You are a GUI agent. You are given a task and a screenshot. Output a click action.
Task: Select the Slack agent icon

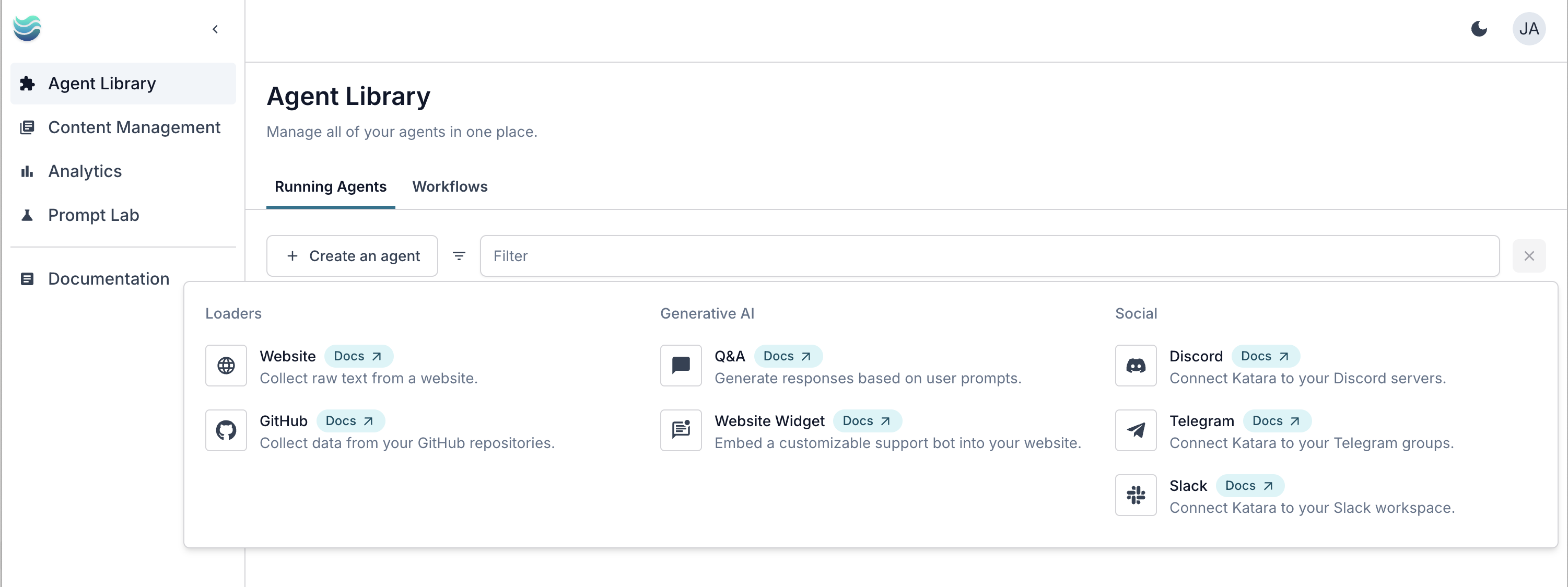[x=1136, y=495]
